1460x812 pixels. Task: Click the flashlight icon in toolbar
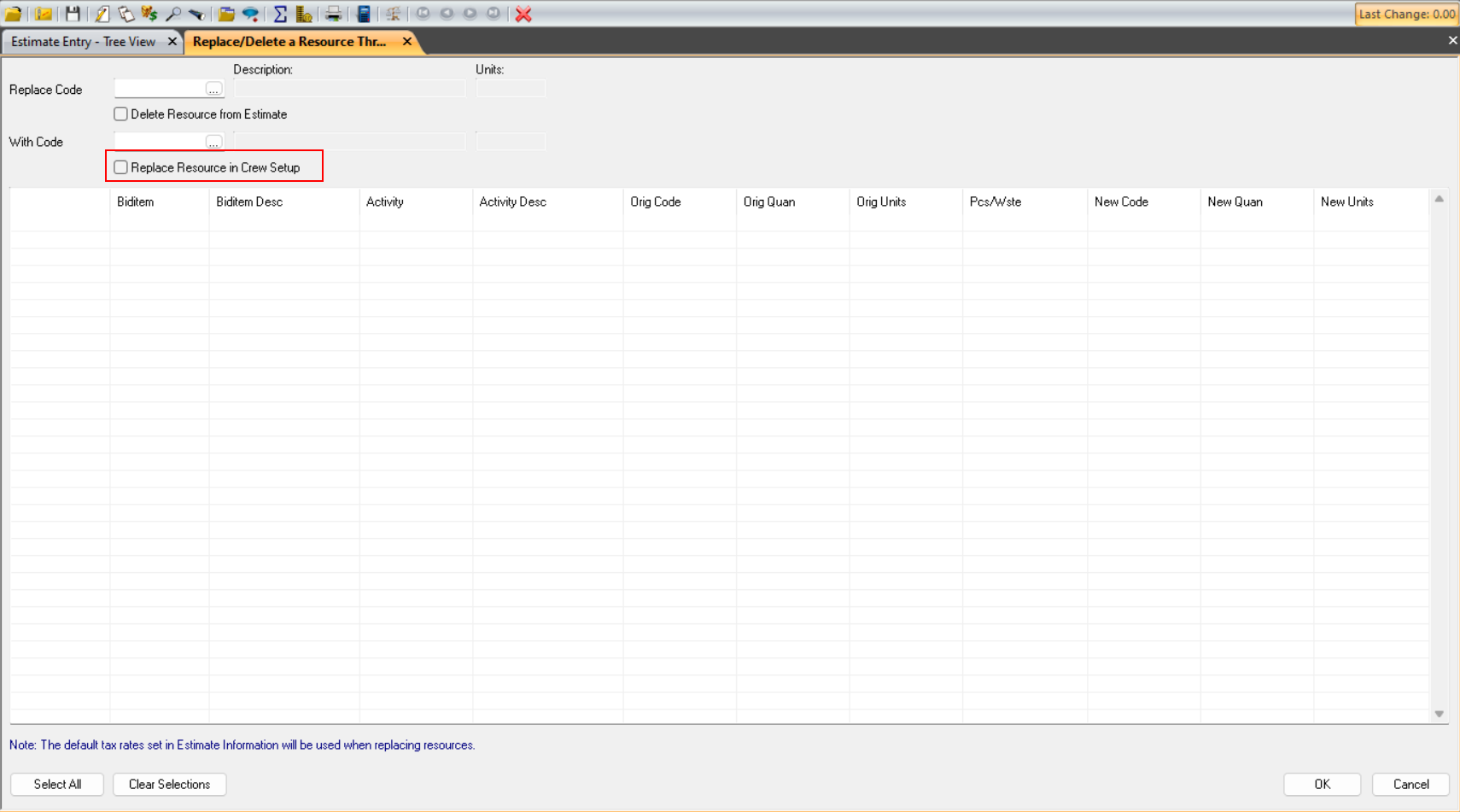click(x=197, y=14)
